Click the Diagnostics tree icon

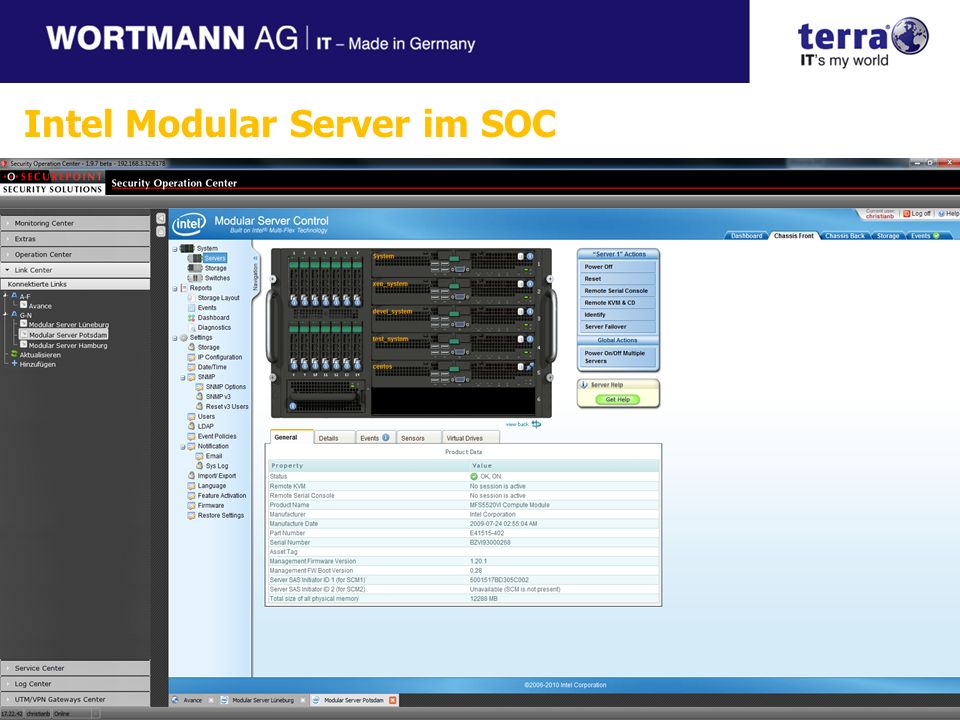coord(192,328)
